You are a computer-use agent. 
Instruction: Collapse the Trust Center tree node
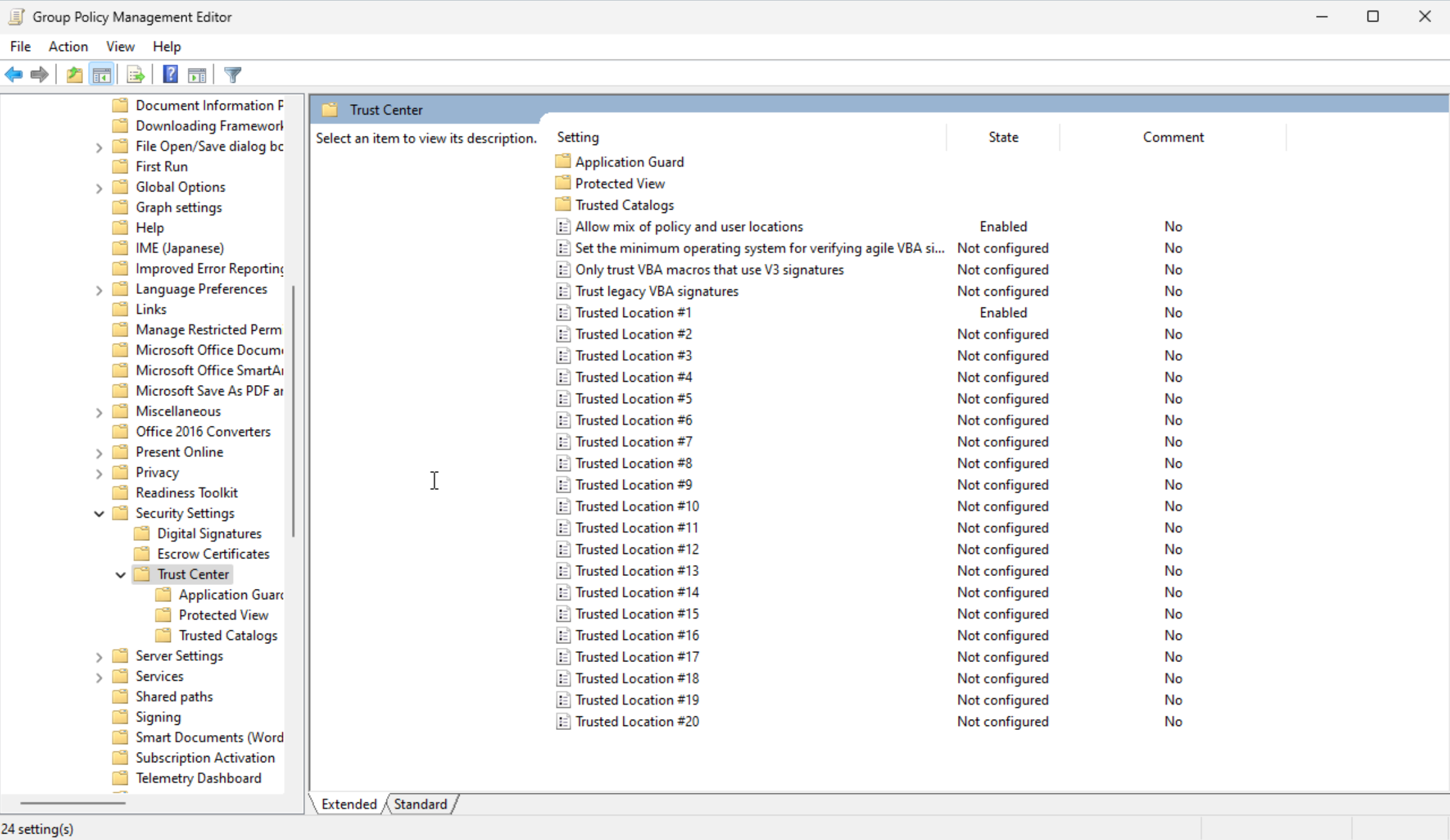120,575
